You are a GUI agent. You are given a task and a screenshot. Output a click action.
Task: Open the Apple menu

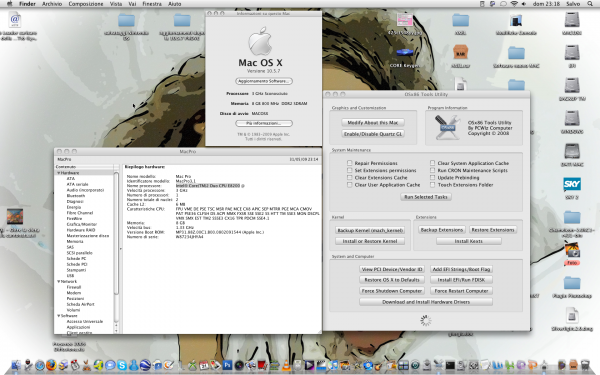10,4
